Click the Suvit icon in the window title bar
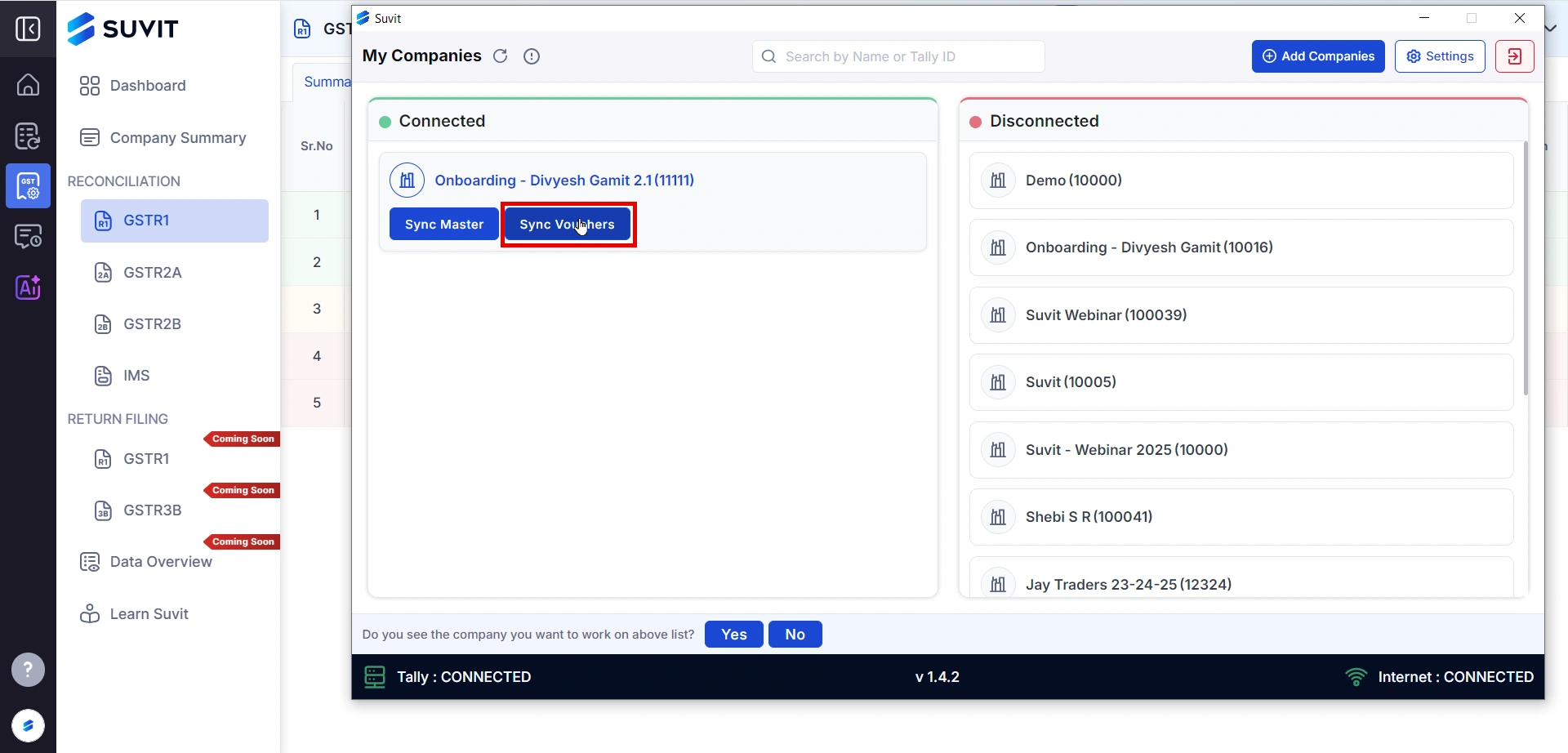The width and height of the screenshot is (1568, 753). (x=363, y=18)
